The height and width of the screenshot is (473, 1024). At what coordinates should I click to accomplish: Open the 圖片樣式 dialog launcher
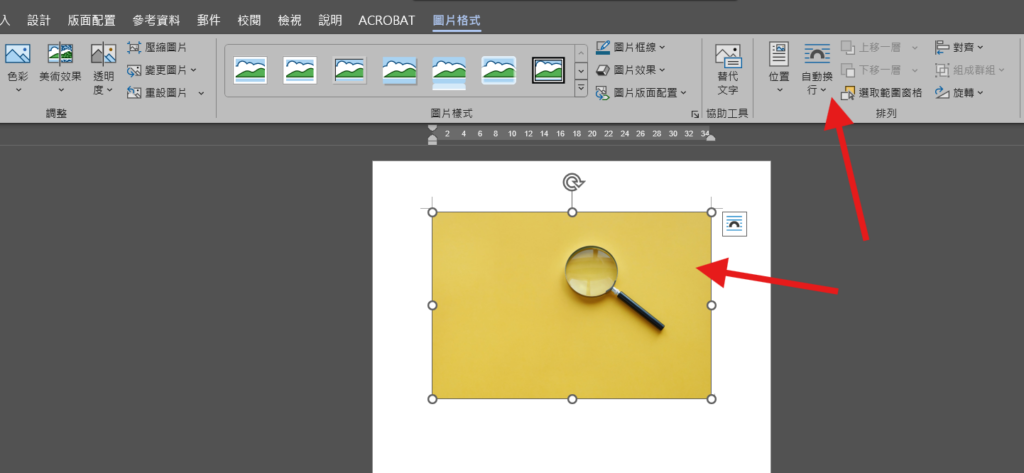click(695, 115)
